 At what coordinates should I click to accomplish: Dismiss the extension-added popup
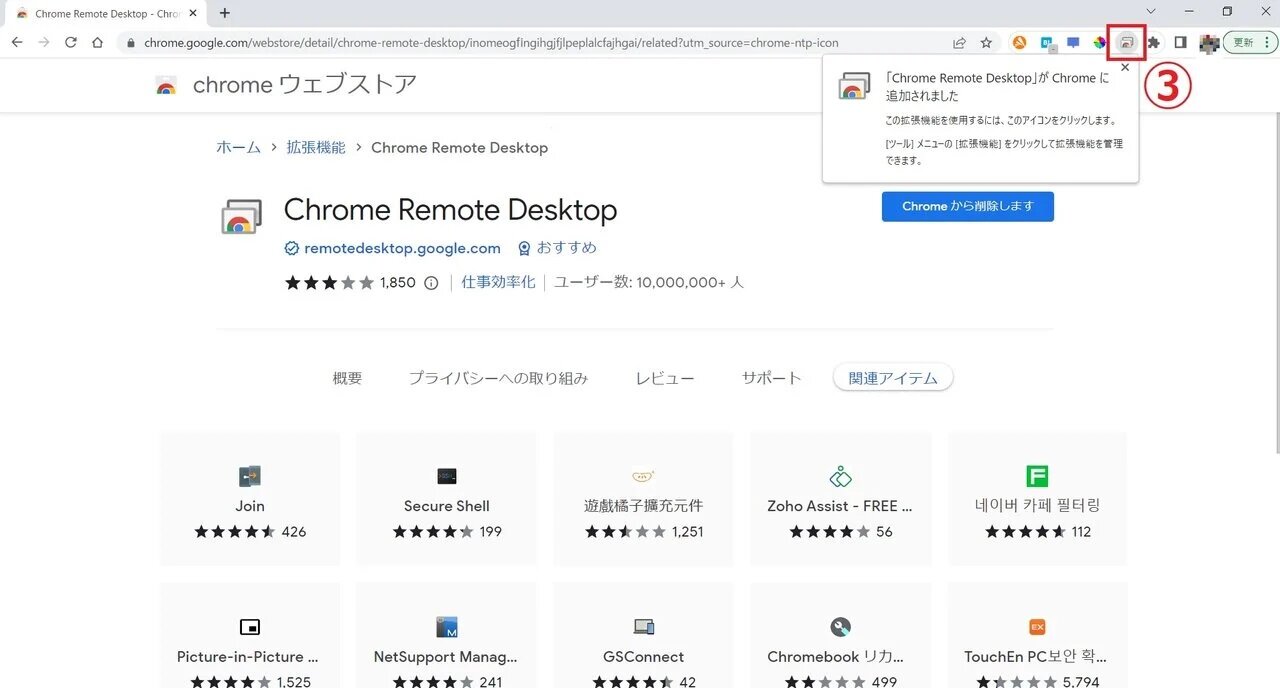coord(1125,67)
